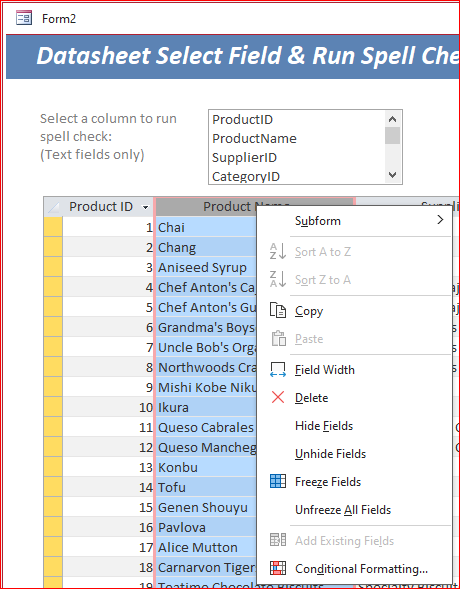Choose Delete from the context menu
460x589 pixels.
pyautogui.click(x=355, y=397)
